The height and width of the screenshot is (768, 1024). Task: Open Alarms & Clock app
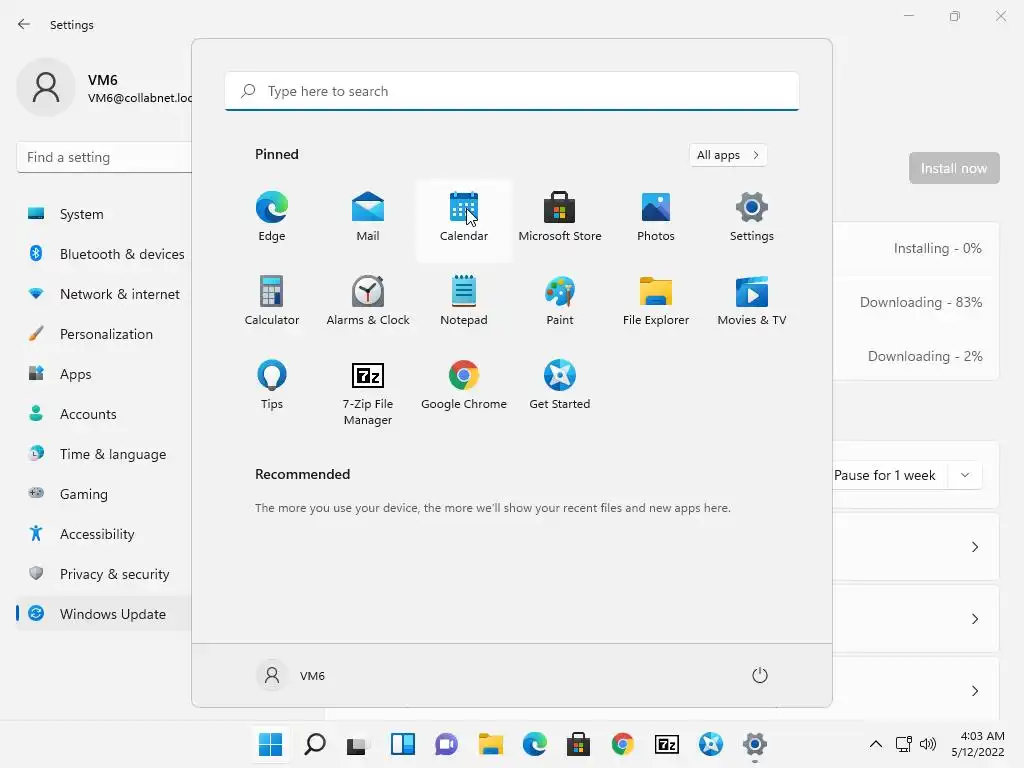tap(368, 302)
